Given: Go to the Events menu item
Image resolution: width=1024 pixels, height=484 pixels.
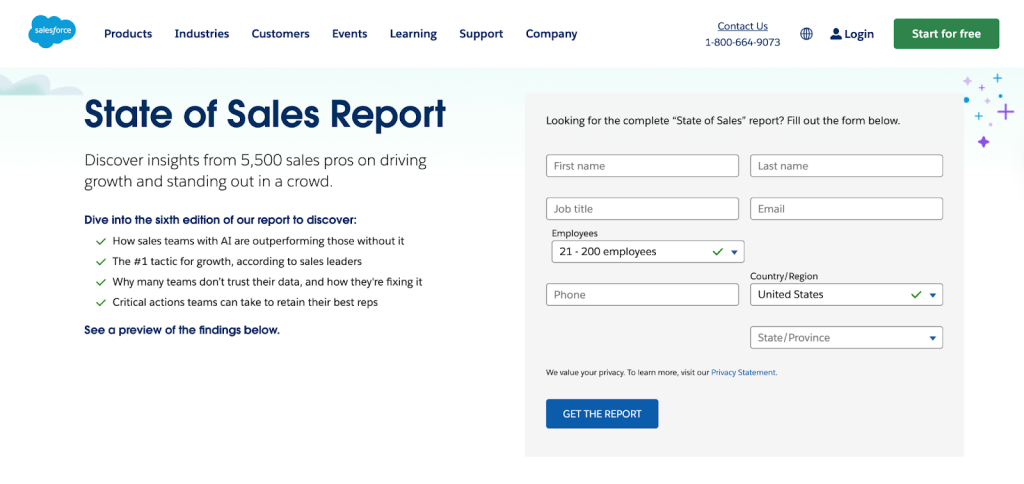Looking at the screenshot, I should pyautogui.click(x=349, y=34).
